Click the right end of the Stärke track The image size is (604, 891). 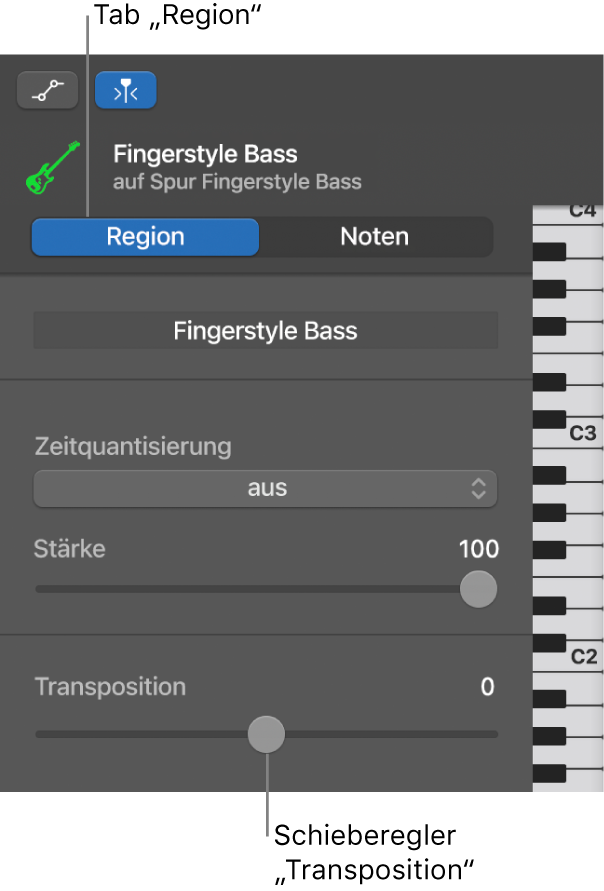(494, 590)
